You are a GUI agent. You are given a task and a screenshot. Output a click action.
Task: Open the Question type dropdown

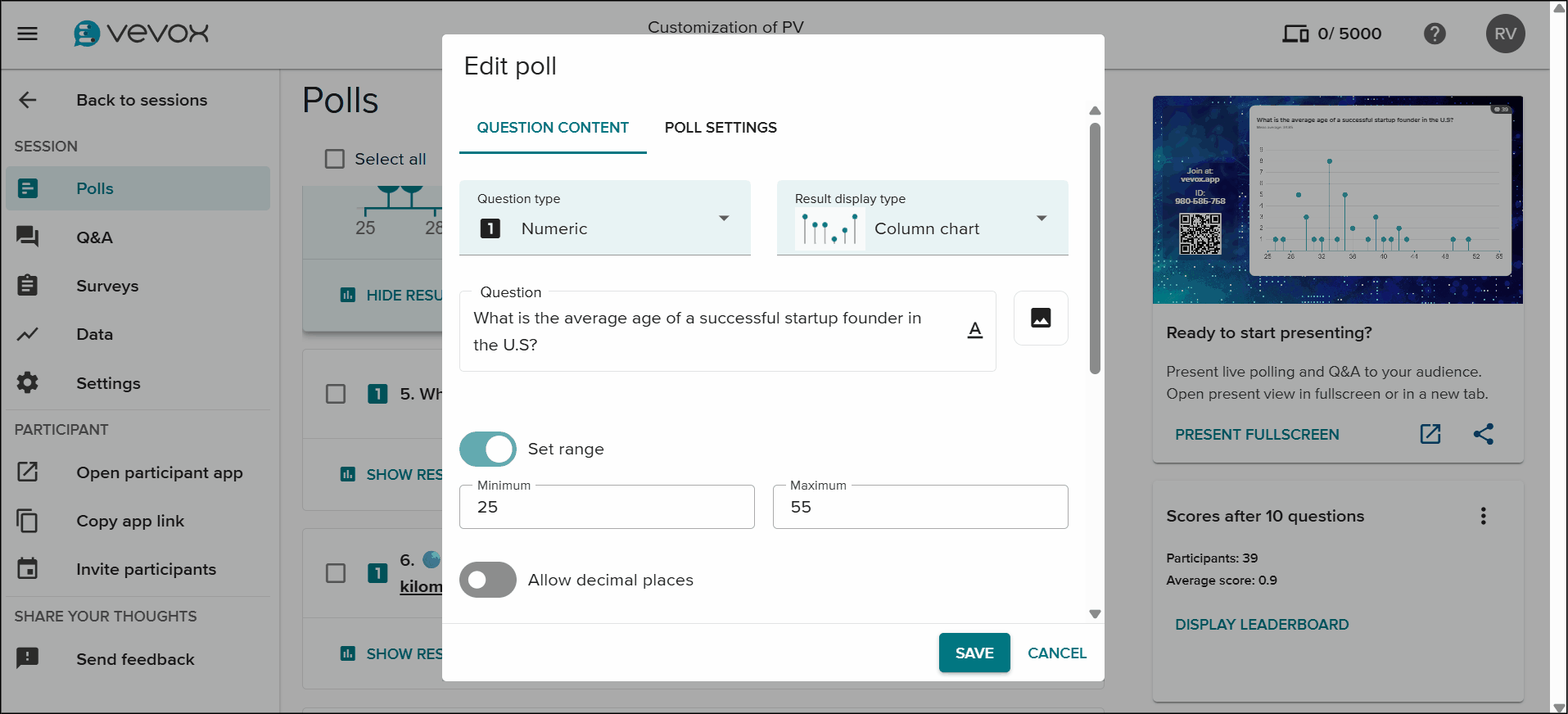point(724,218)
